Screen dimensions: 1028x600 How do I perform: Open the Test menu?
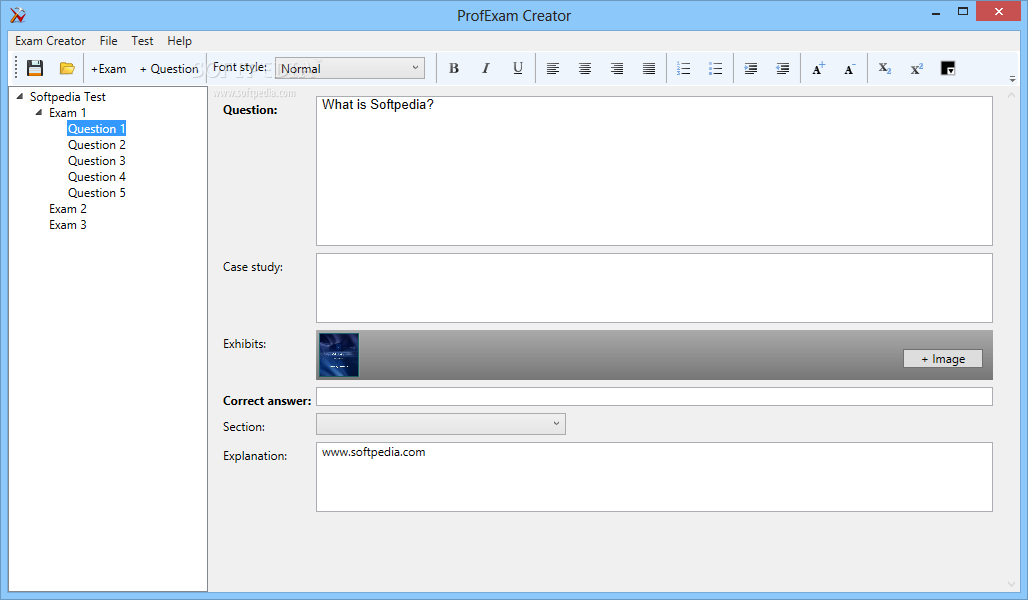(x=142, y=41)
